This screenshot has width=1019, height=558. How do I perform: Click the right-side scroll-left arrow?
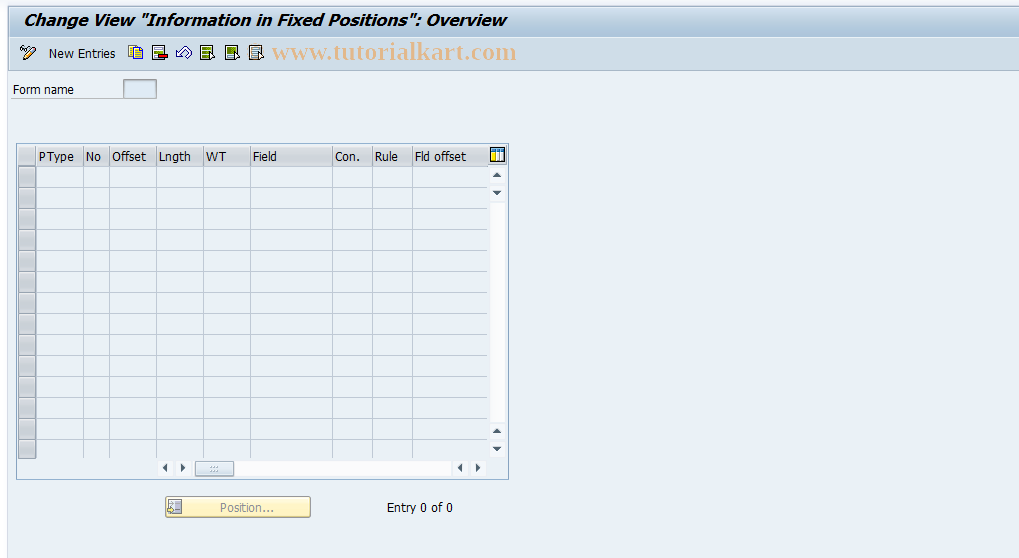[460, 468]
